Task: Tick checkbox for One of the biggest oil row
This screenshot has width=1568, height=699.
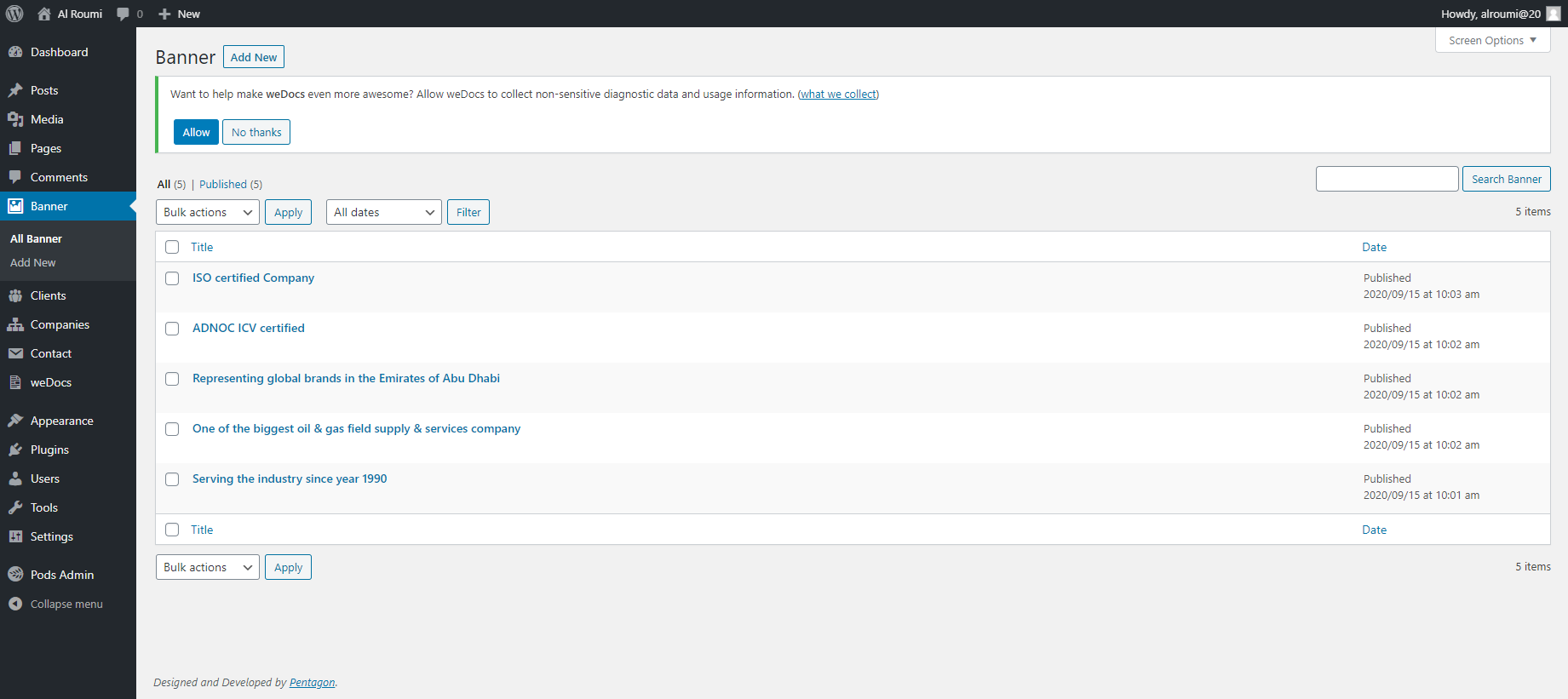Action: 172,429
